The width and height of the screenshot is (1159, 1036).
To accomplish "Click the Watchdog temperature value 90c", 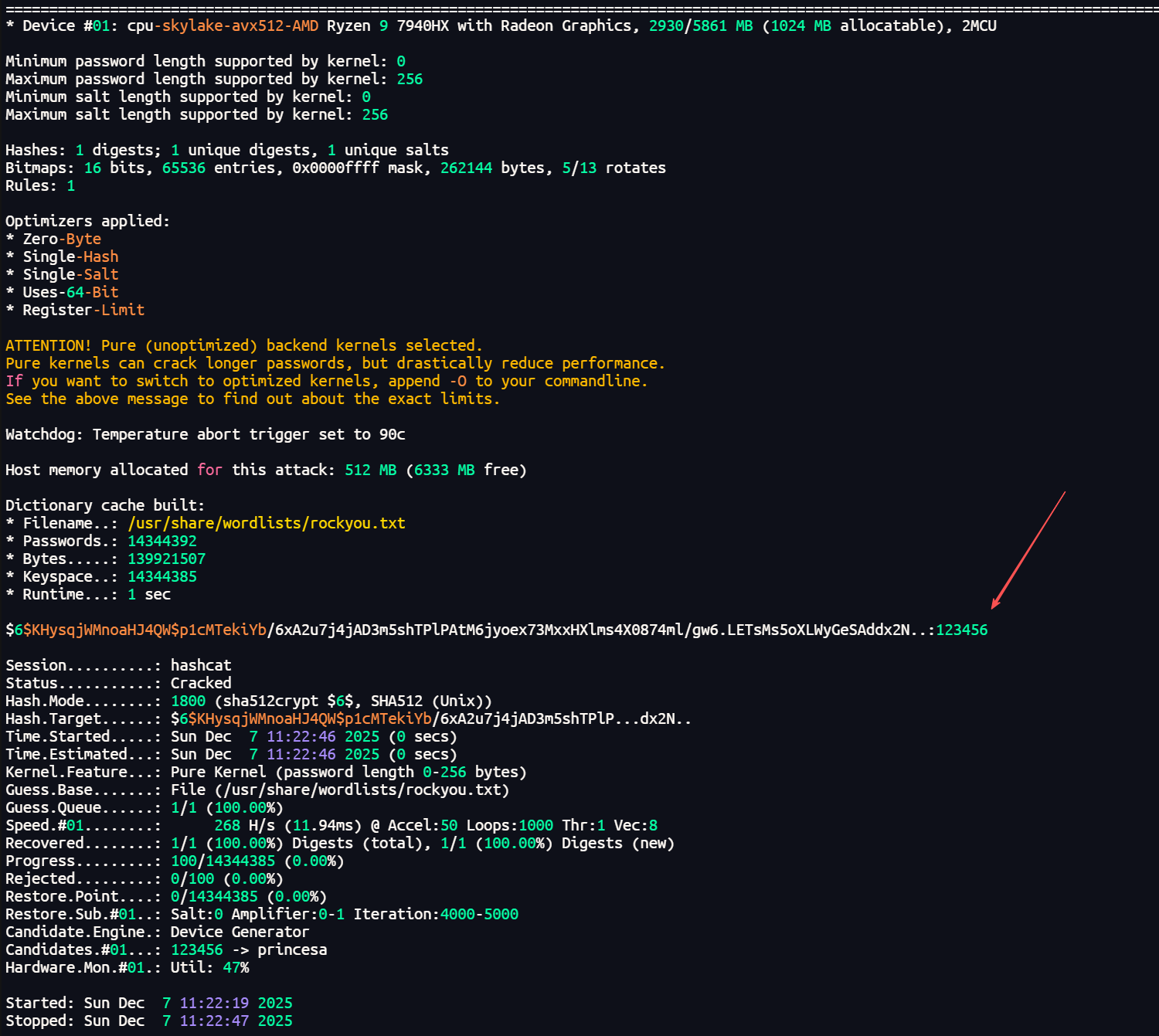I will point(393,434).
